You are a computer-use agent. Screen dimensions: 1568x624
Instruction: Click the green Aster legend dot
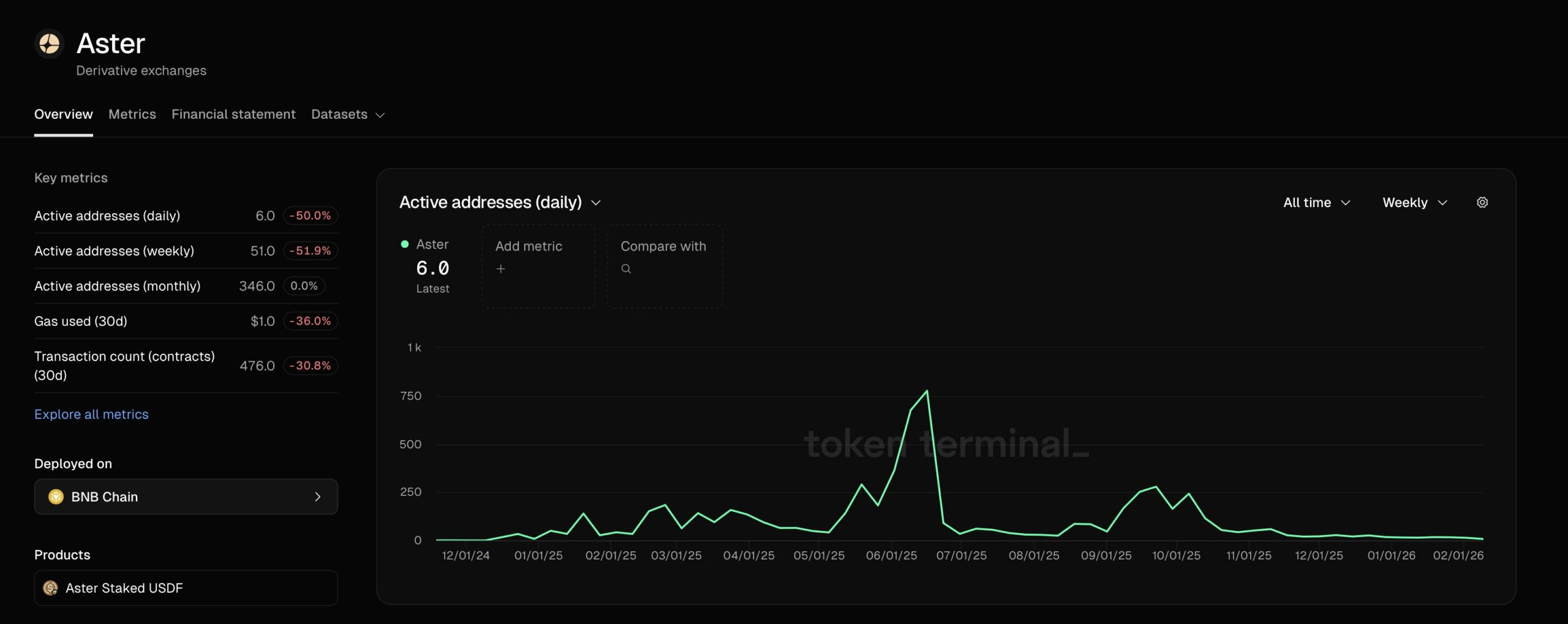pos(404,244)
